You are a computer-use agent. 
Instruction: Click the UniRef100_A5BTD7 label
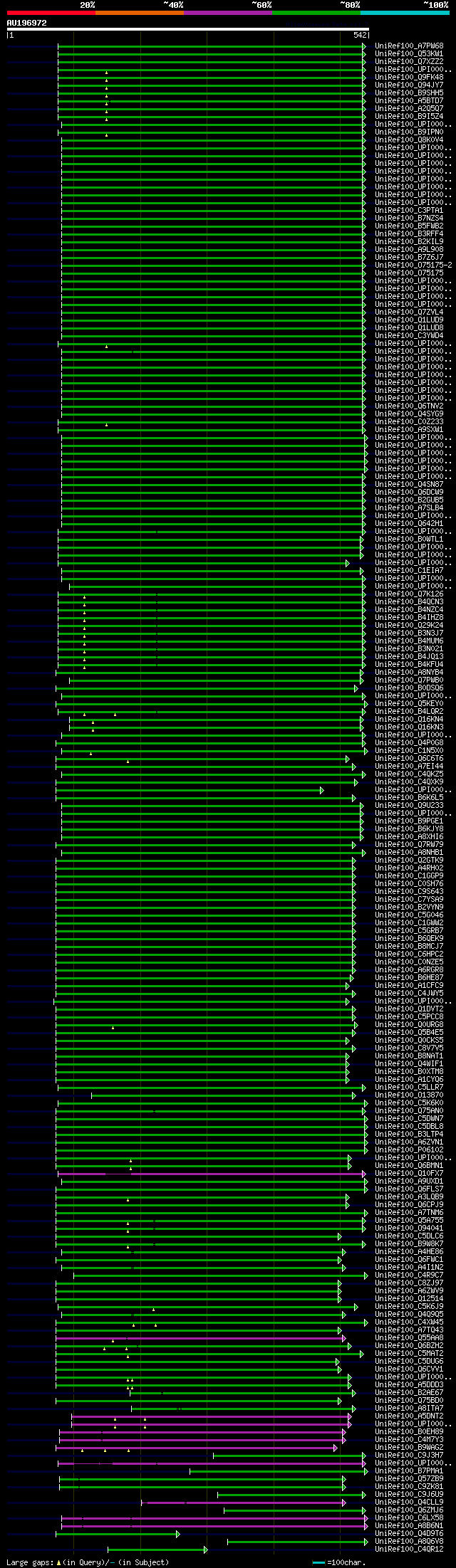pos(409,100)
